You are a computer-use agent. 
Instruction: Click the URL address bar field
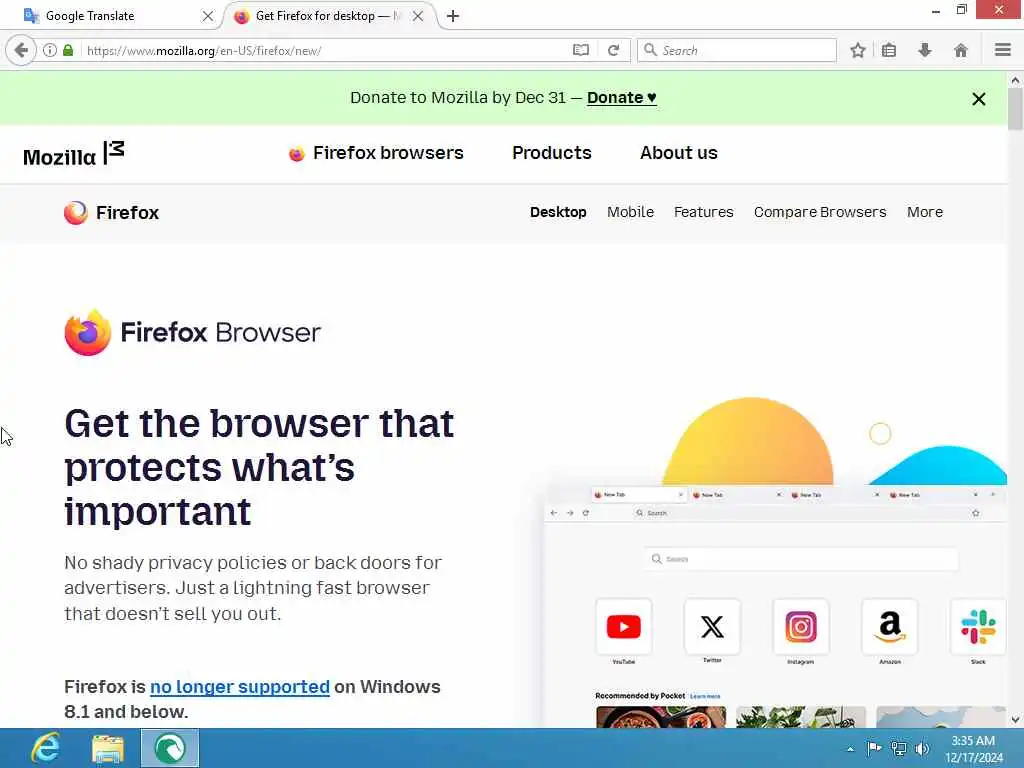coord(327,50)
